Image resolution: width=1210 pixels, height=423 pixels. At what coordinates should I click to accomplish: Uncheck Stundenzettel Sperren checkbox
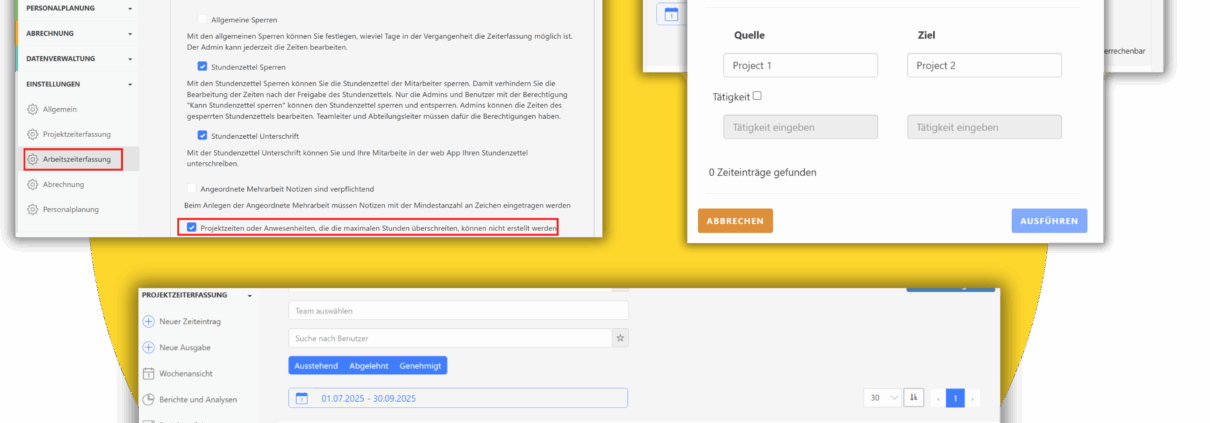click(x=203, y=66)
